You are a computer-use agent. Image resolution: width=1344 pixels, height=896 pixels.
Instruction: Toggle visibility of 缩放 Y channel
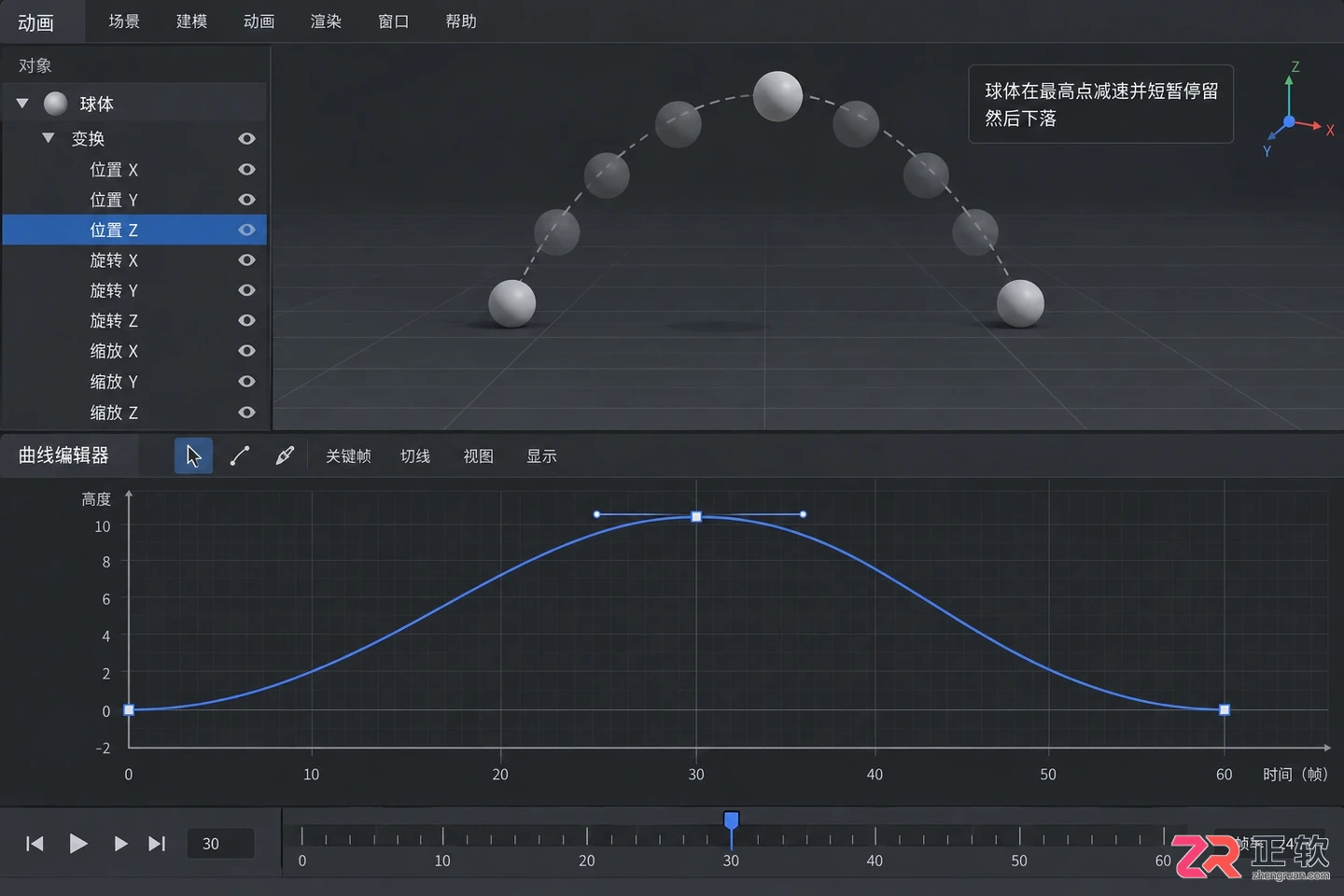[246, 381]
